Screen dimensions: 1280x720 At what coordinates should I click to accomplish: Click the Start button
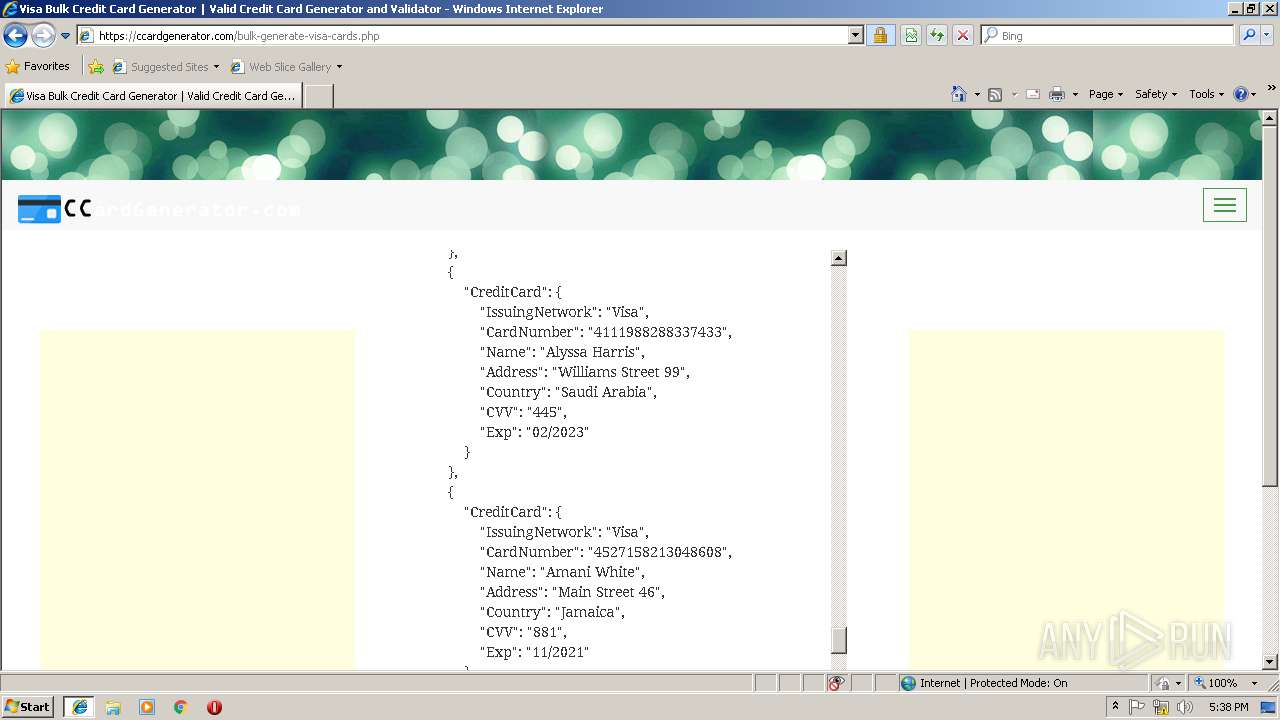click(28, 706)
